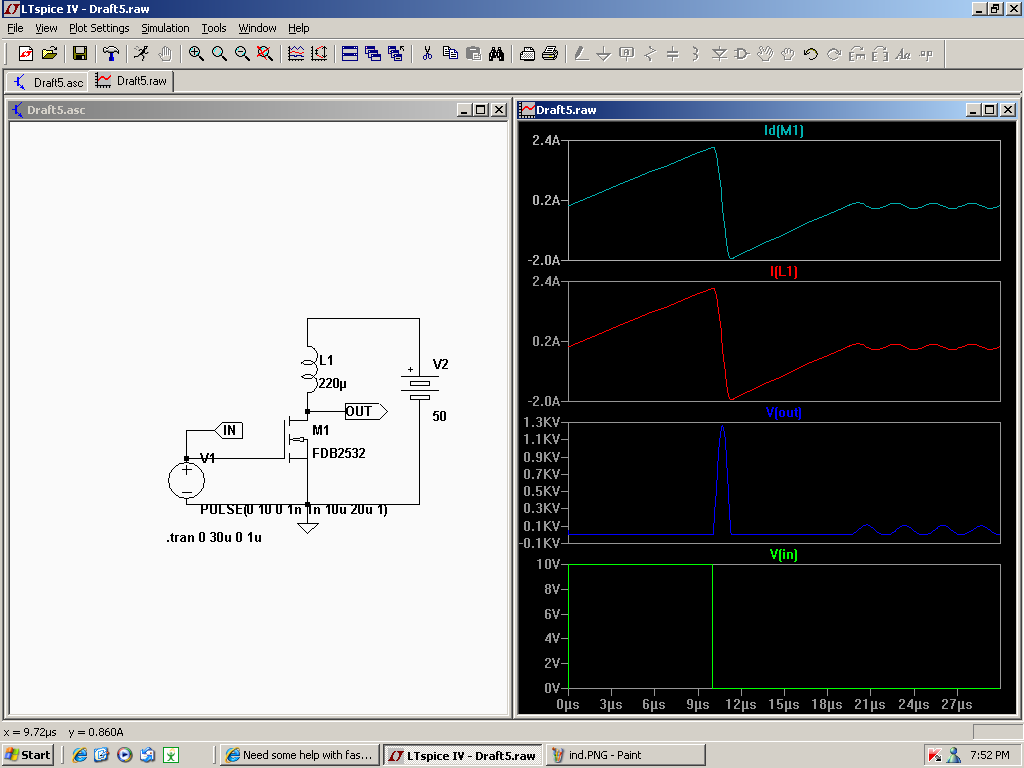
Task: Click the Copy toolbar icon
Action: (x=450, y=54)
